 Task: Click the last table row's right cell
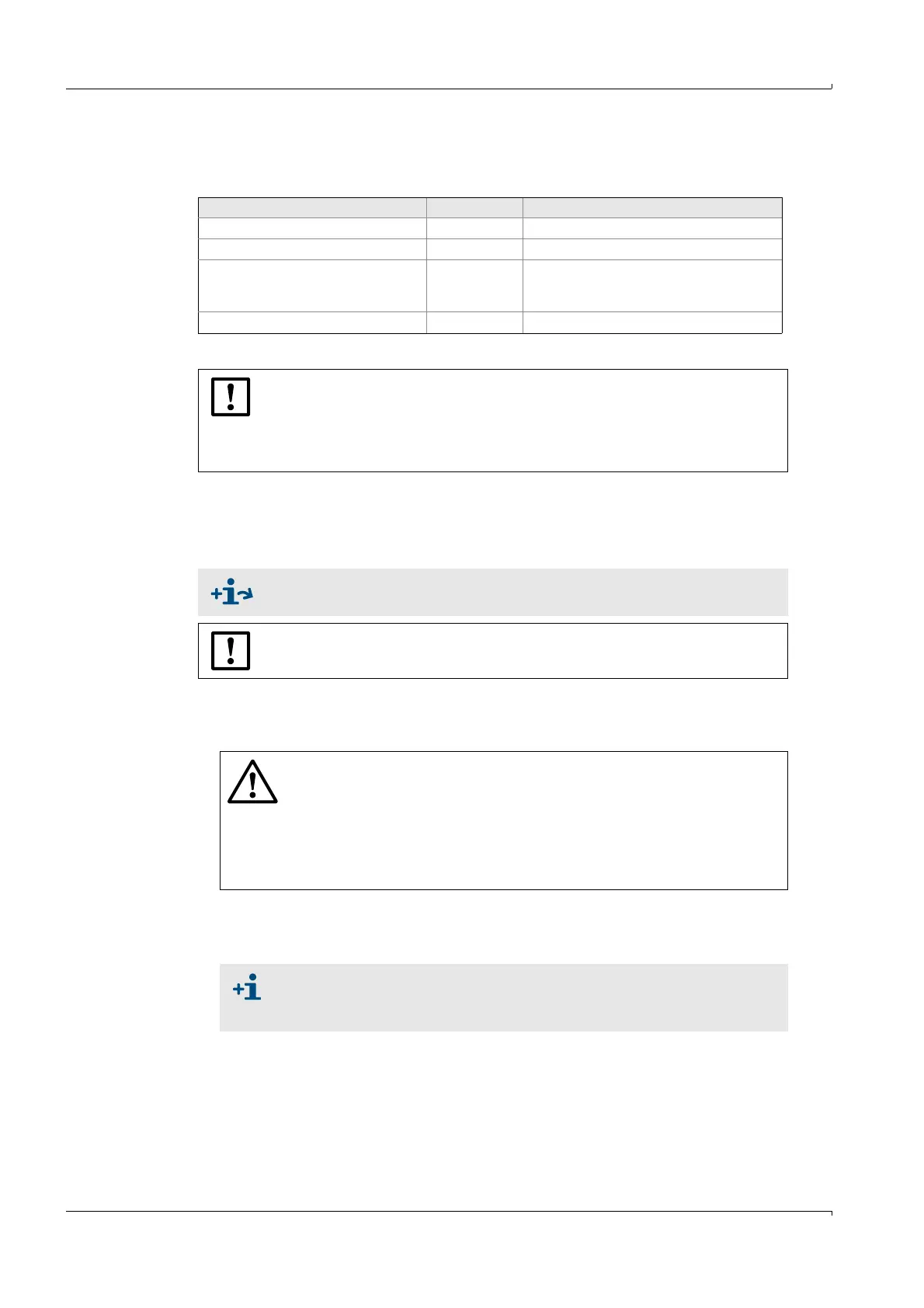click(652, 323)
